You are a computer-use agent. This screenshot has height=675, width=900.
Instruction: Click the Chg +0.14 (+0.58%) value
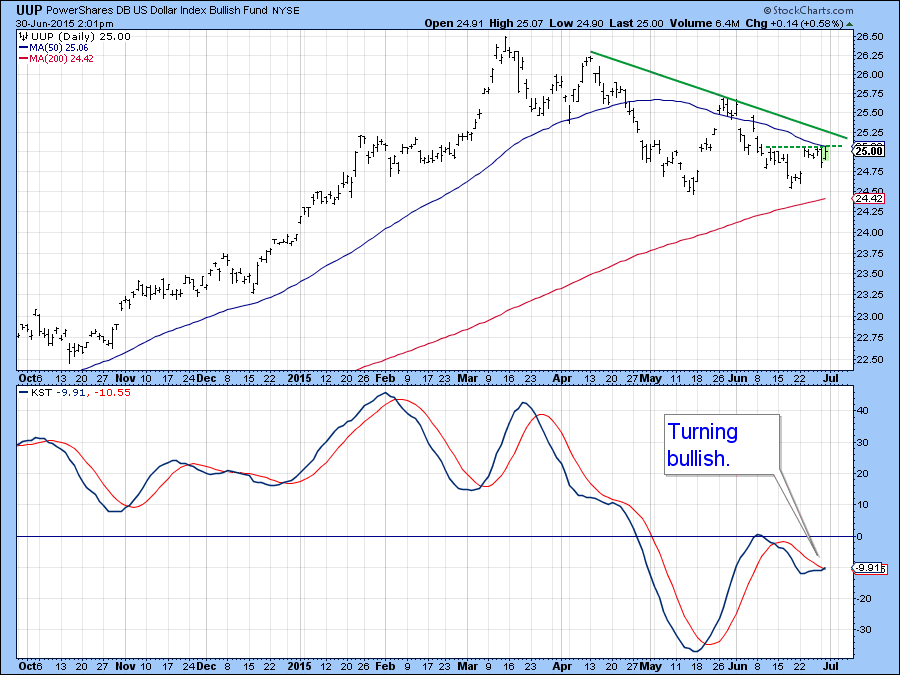794,24
